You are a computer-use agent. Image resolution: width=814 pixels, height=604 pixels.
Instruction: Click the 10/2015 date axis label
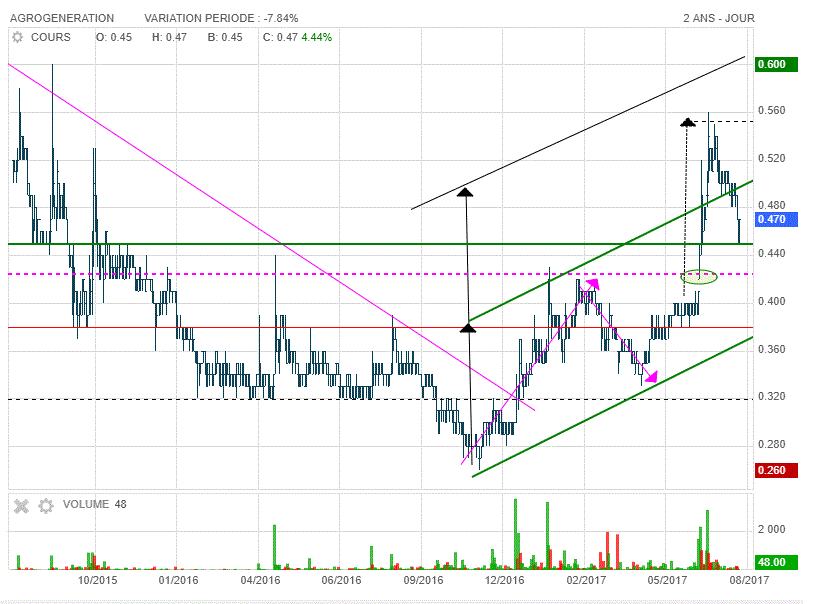pyautogui.click(x=98, y=580)
